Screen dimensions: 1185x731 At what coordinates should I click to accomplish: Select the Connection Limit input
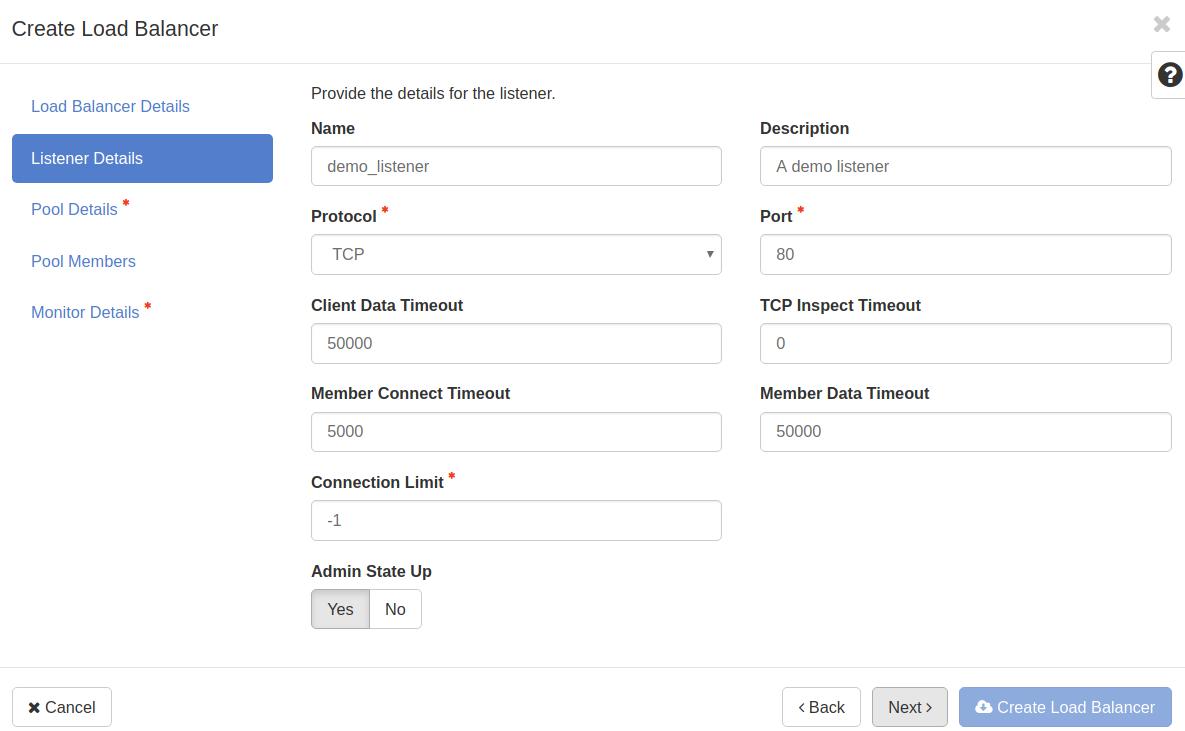516,520
